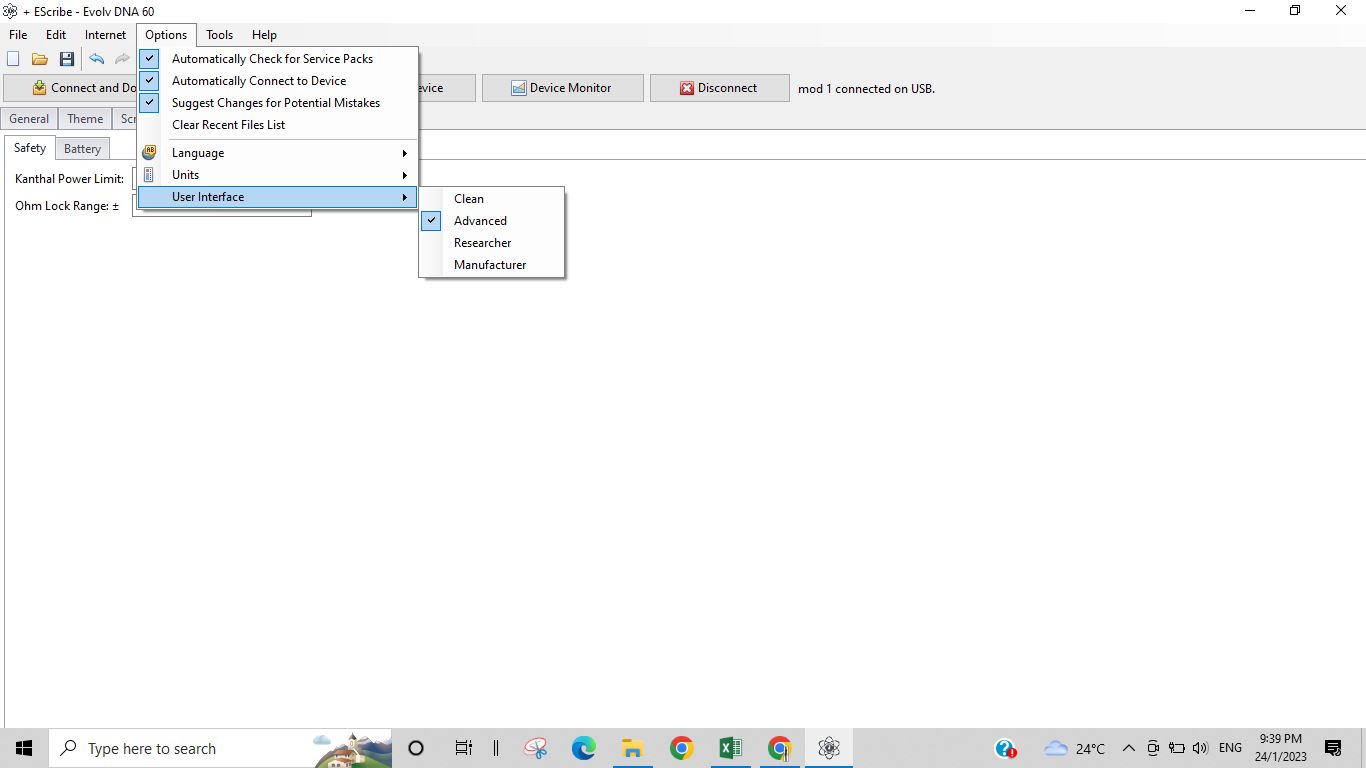The image size is (1366, 768).
Task: Disable Suggest Changes for Potential Mistakes
Action: coord(275,103)
